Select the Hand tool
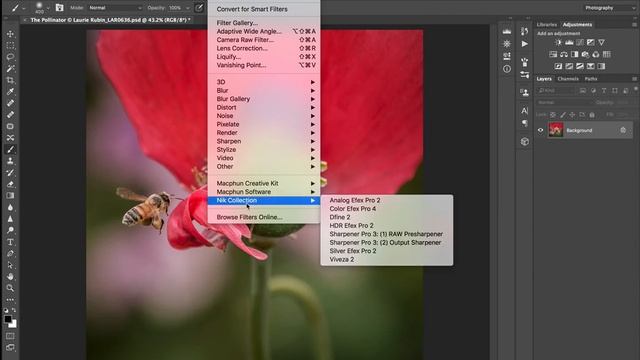 click(10, 277)
